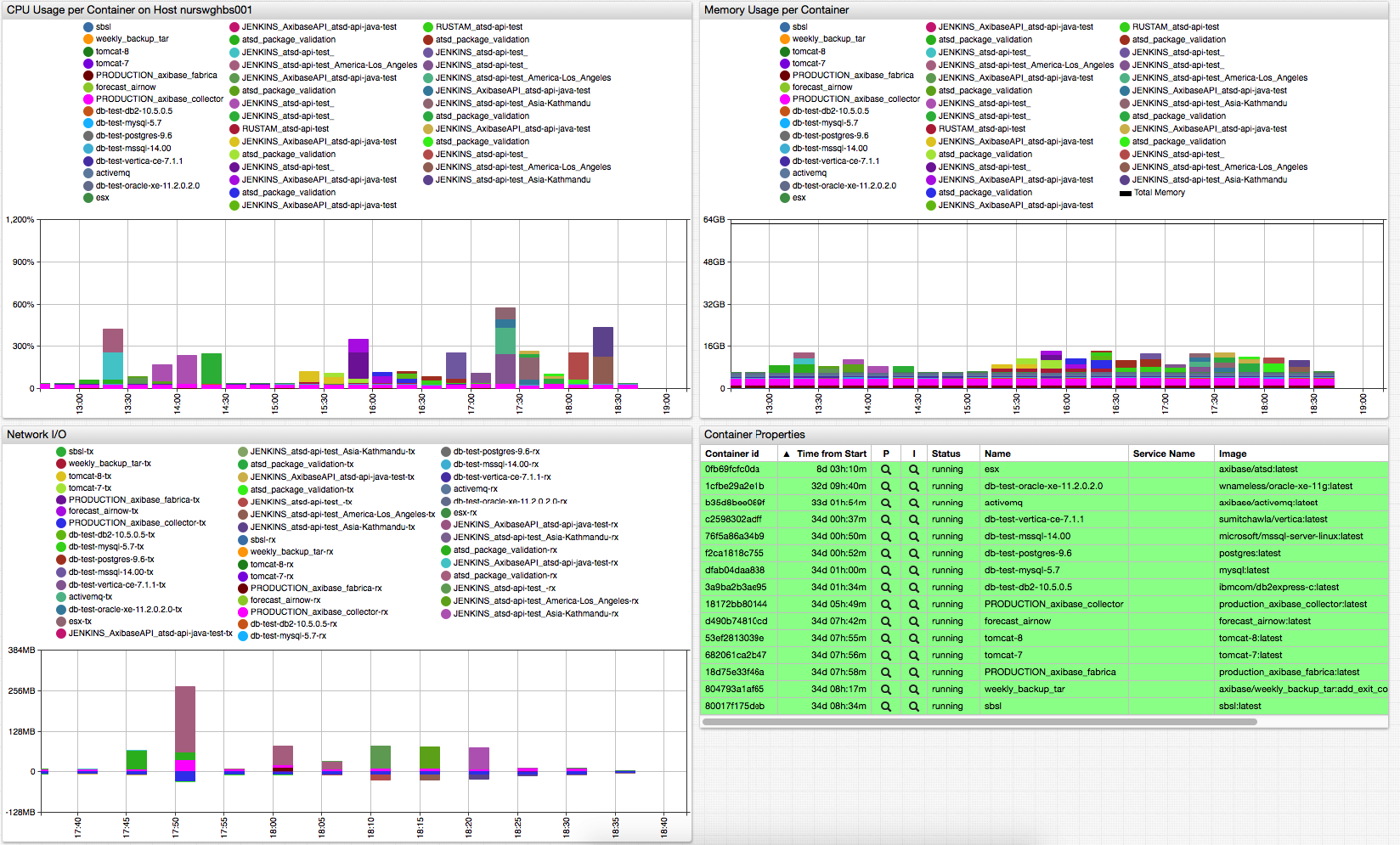This screenshot has width=1400, height=845.
Task: Click the Memory Usage per Container panel title
Action: (776, 9)
